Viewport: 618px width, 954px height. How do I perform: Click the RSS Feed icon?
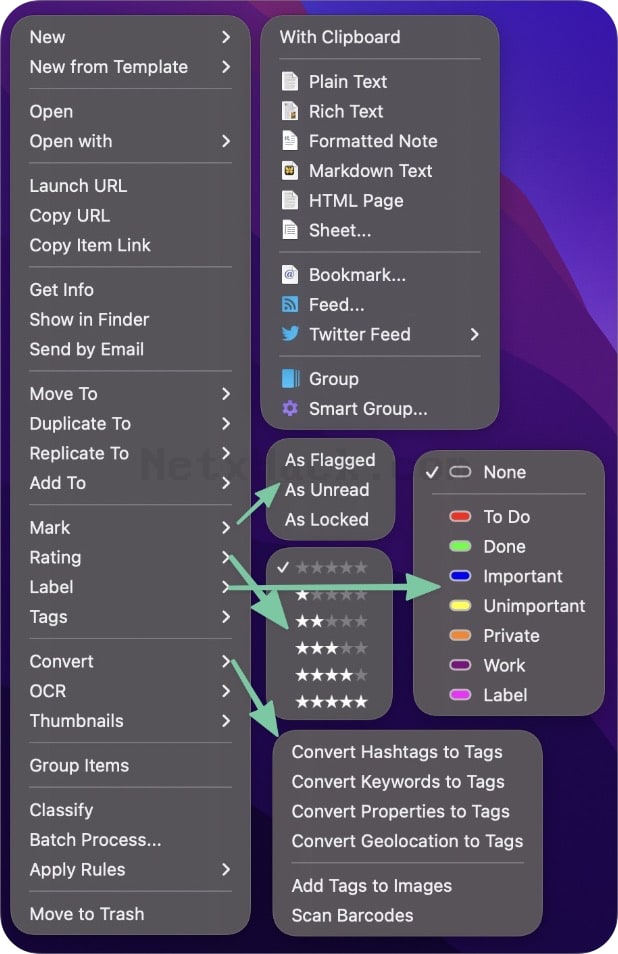290,304
